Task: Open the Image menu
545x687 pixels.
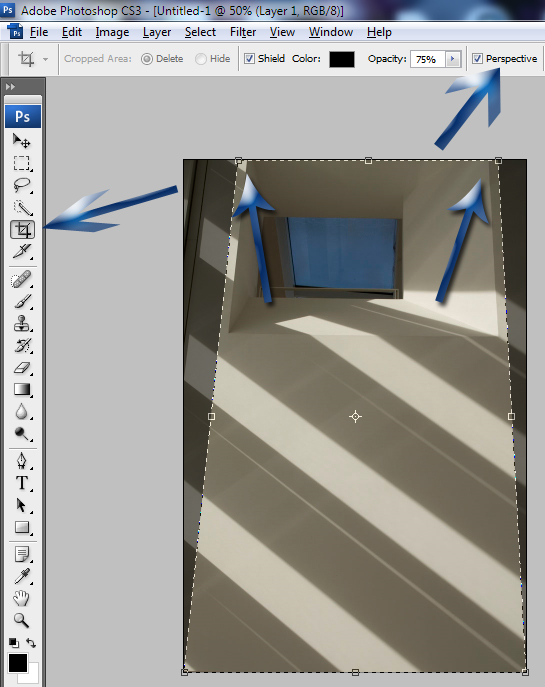Action: 112,32
